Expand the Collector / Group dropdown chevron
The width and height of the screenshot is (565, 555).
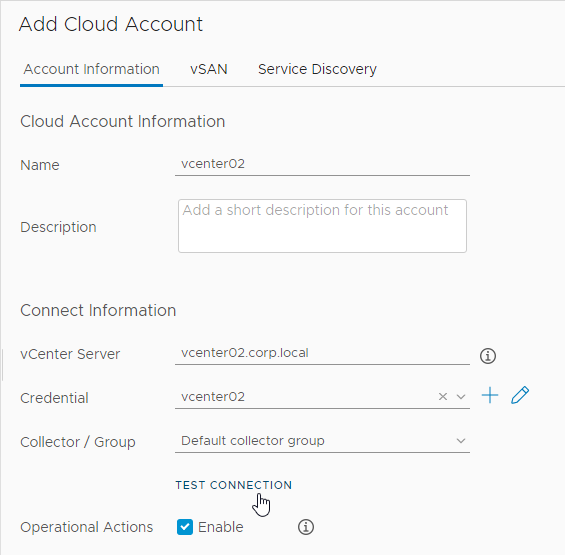(x=461, y=441)
